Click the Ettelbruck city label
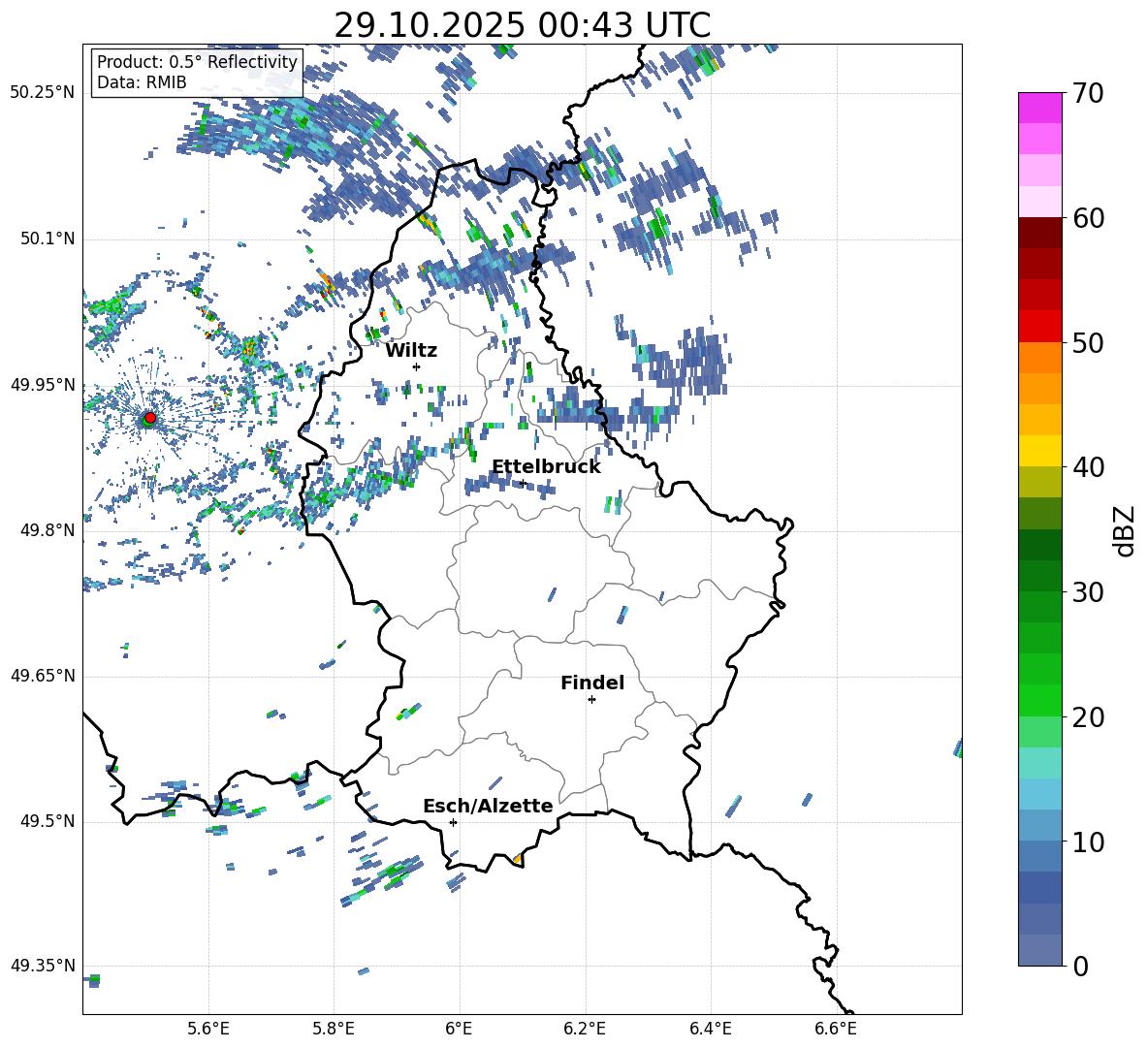Viewport: 1148px width, 1048px height. click(x=546, y=467)
